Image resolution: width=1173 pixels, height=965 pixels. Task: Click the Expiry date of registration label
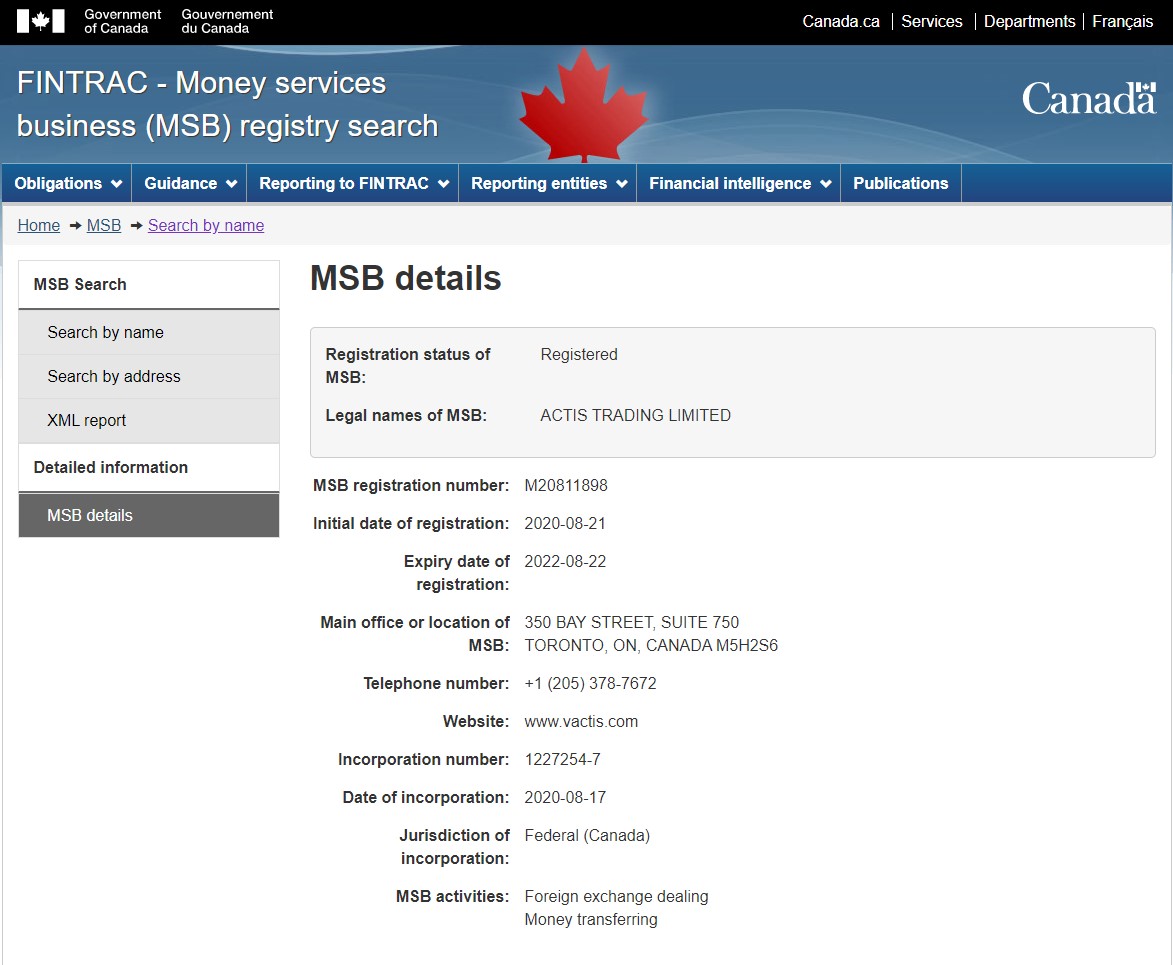(x=456, y=573)
